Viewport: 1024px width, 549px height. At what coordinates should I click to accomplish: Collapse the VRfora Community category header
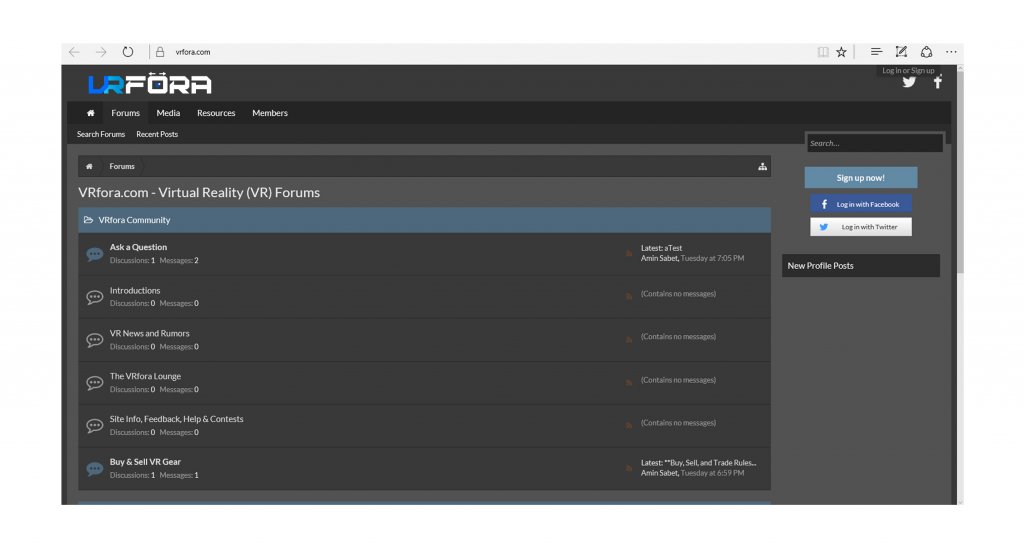click(424, 220)
